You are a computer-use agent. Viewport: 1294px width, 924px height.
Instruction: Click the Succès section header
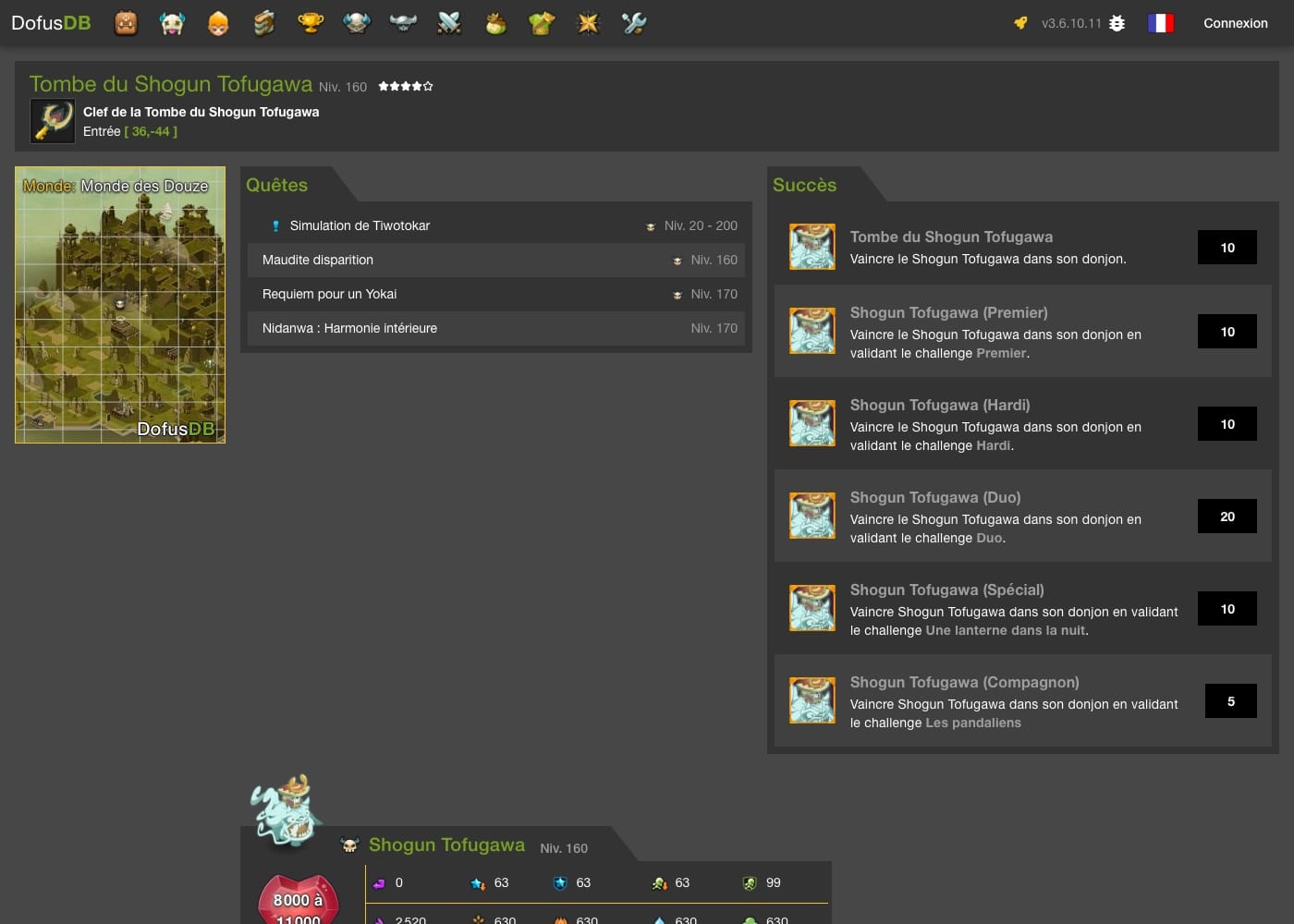click(804, 185)
